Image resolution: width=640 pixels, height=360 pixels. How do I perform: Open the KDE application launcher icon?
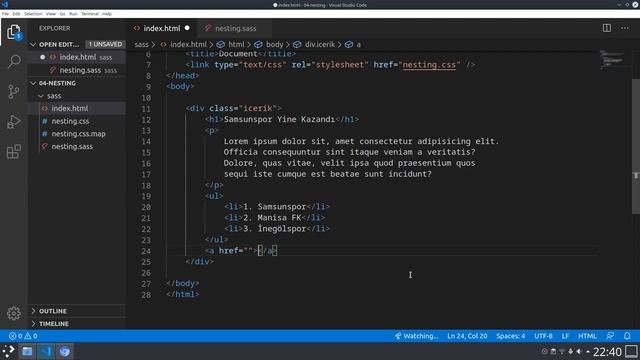(9, 351)
